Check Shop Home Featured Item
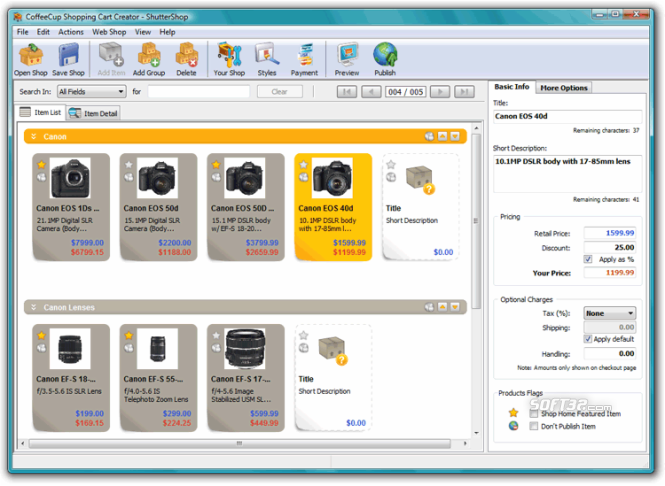This screenshot has width=665, height=486. tap(534, 413)
